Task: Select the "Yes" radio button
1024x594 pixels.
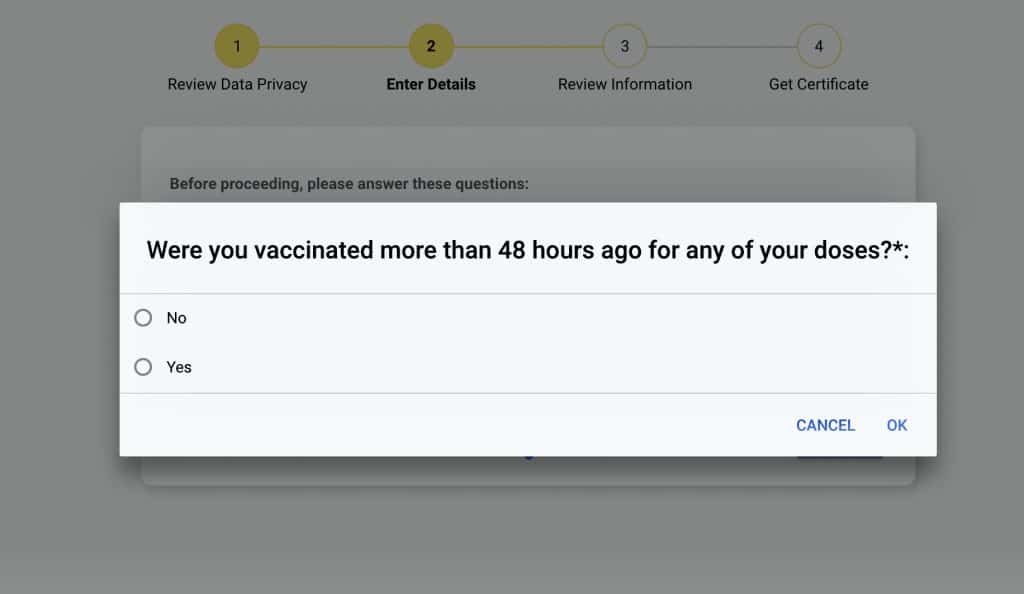Action: [143, 367]
